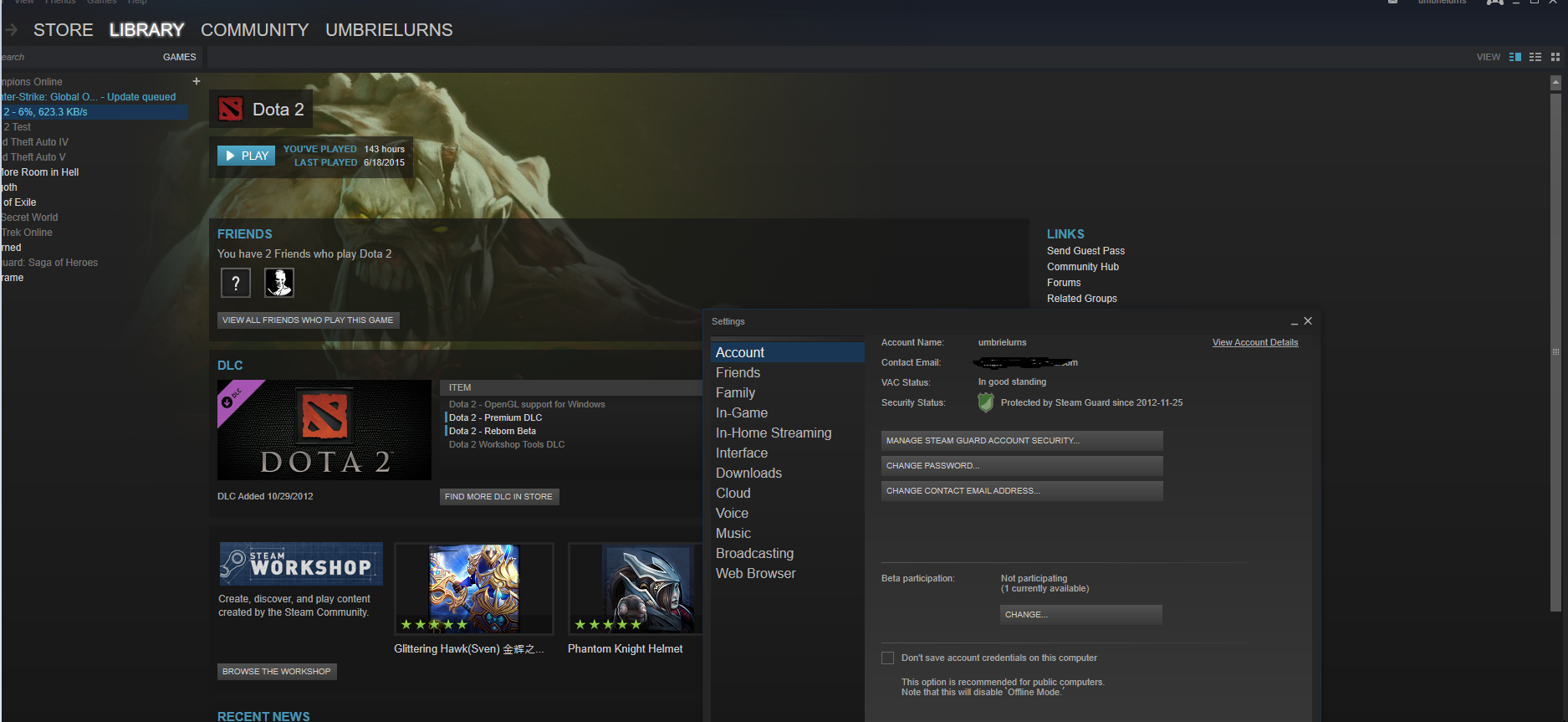This screenshot has height=722, width=1568.
Task: Select "Dota 2 Workshop Tools DLC" item
Action: pyautogui.click(x=507, y=444)
